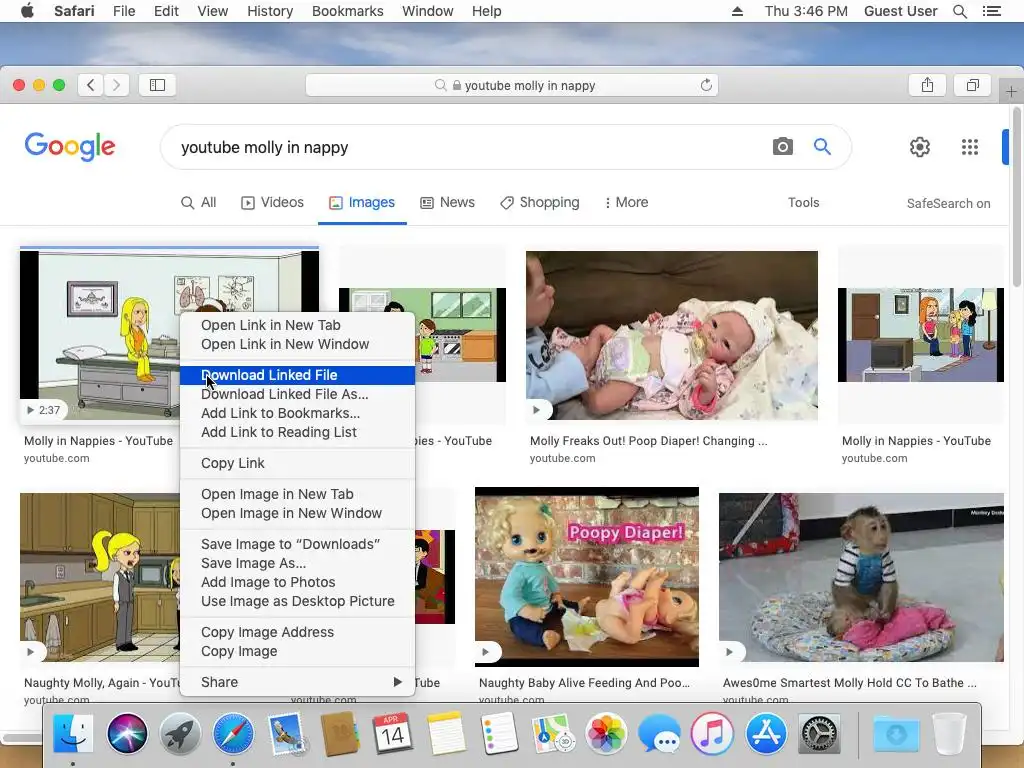Open Launchpad rocket icon in Dock
Screen dimensions: 1024x768
tap(180, 734)
